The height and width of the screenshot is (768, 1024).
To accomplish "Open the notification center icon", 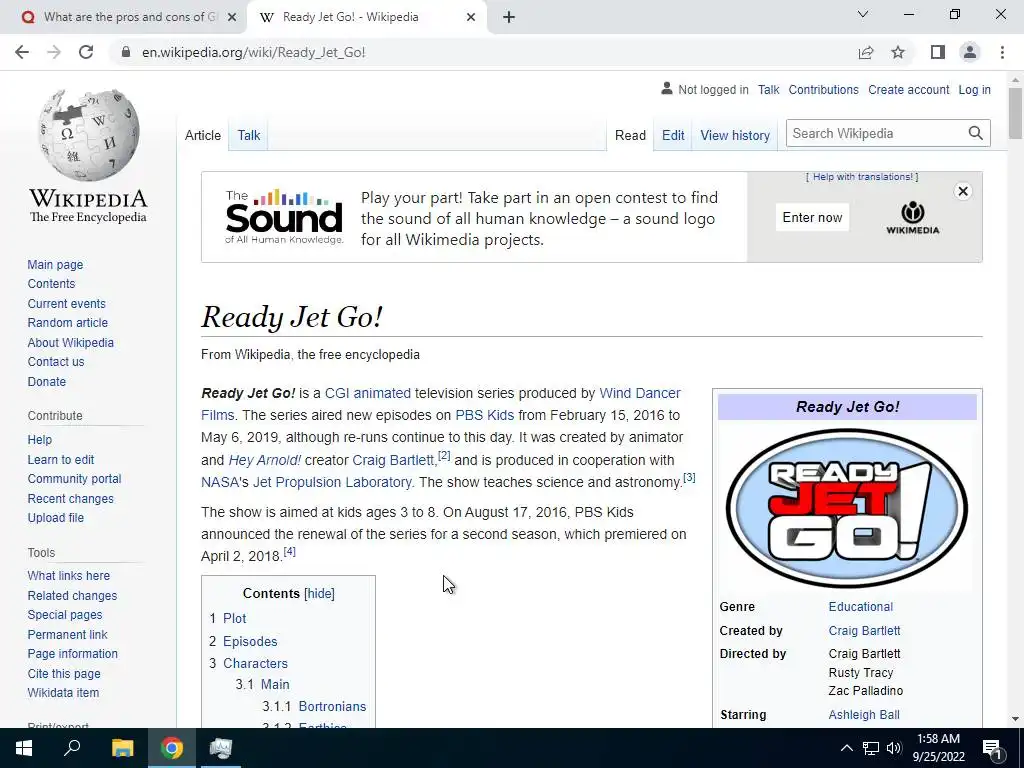I will point(992,748).
